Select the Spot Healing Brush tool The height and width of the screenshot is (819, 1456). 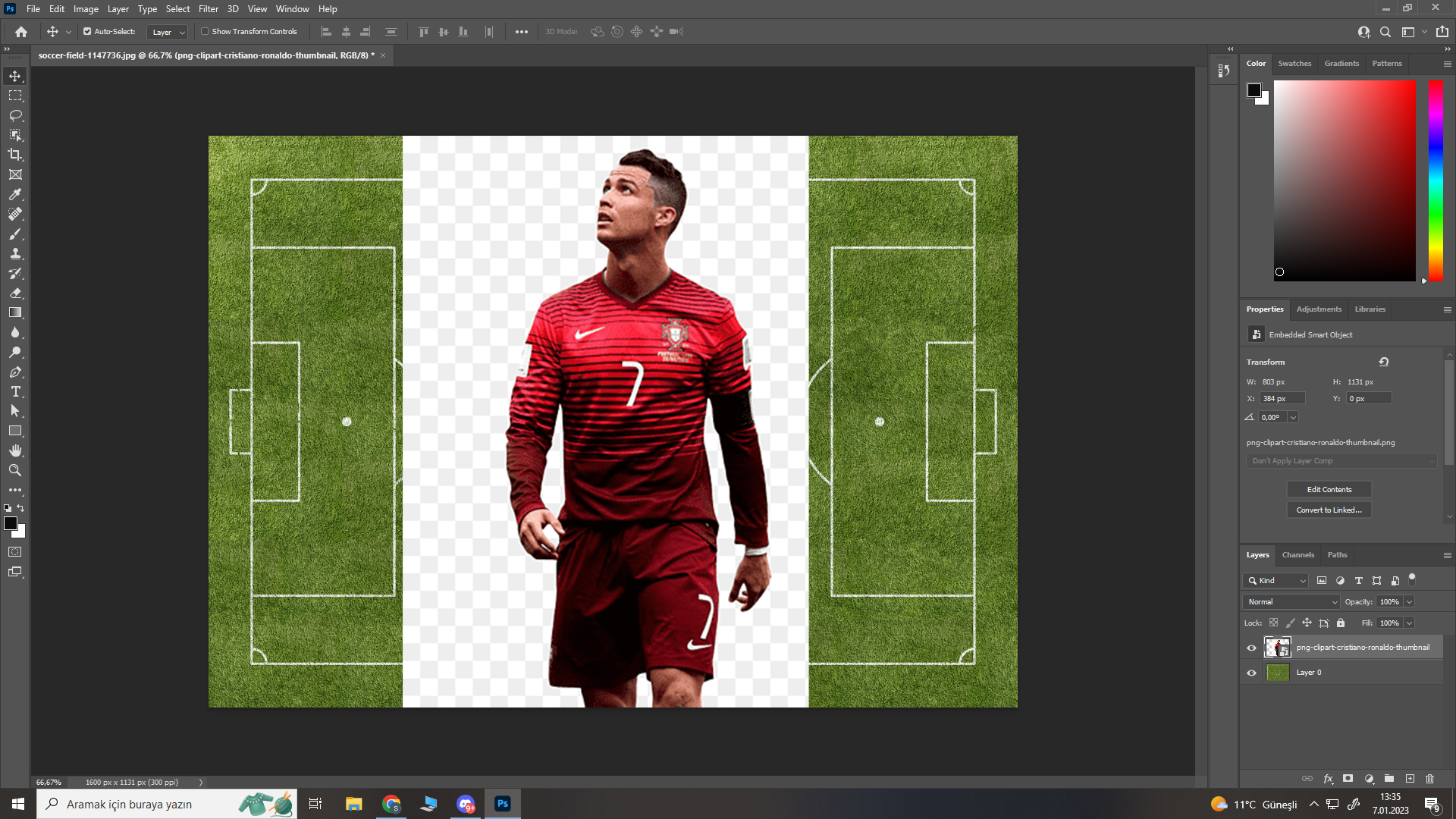point(15,214)
